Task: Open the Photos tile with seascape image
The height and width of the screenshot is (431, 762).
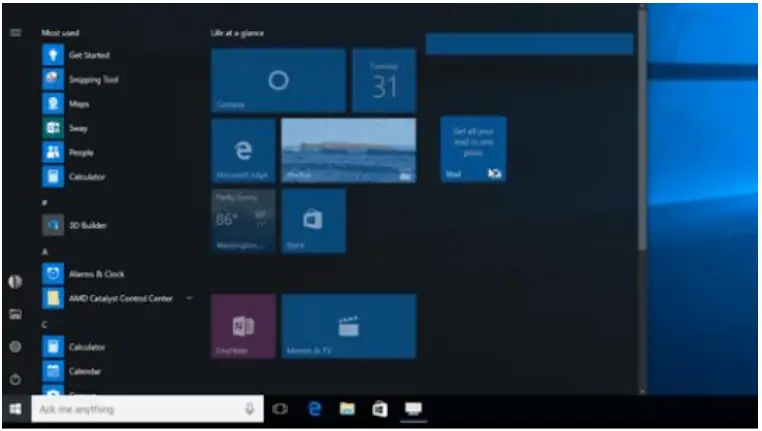Action: (348, 151)
